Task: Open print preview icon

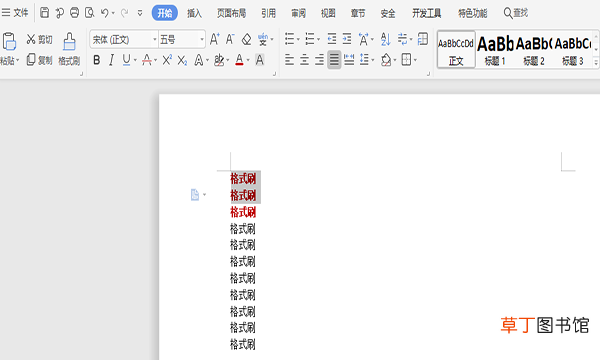Action: [90, 13]
